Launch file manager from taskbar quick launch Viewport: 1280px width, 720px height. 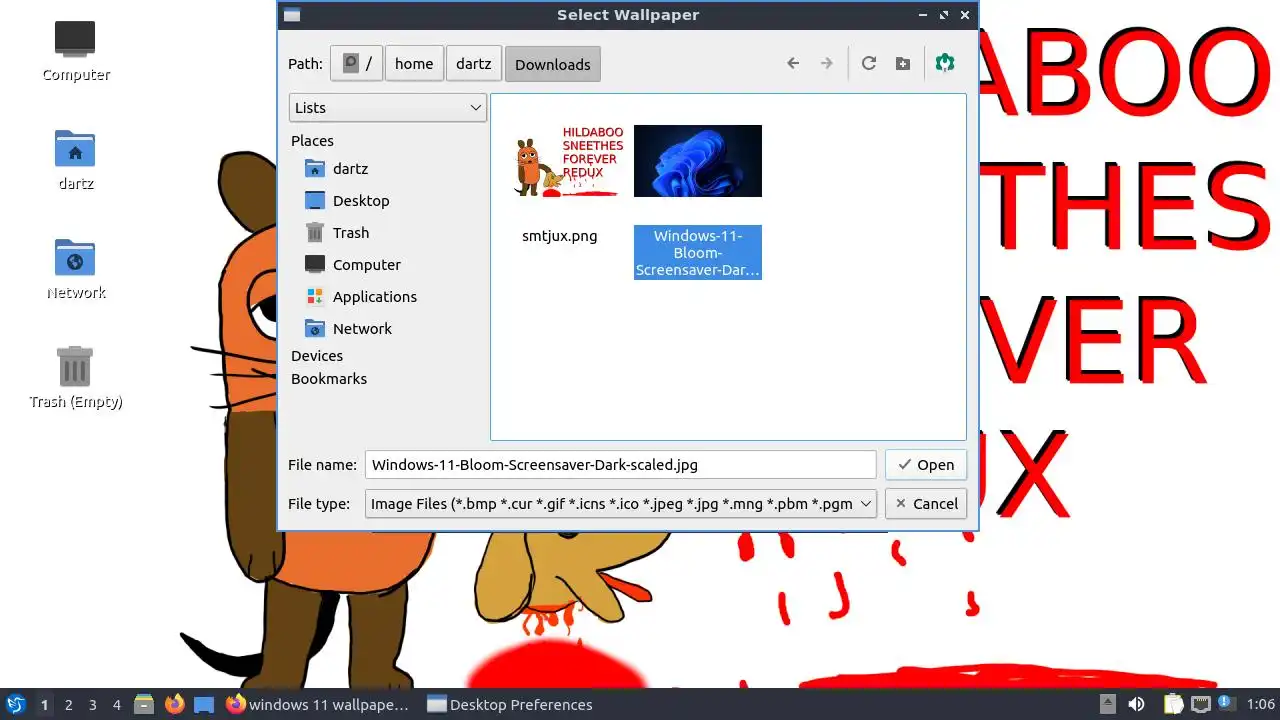(x=144, y=705)
